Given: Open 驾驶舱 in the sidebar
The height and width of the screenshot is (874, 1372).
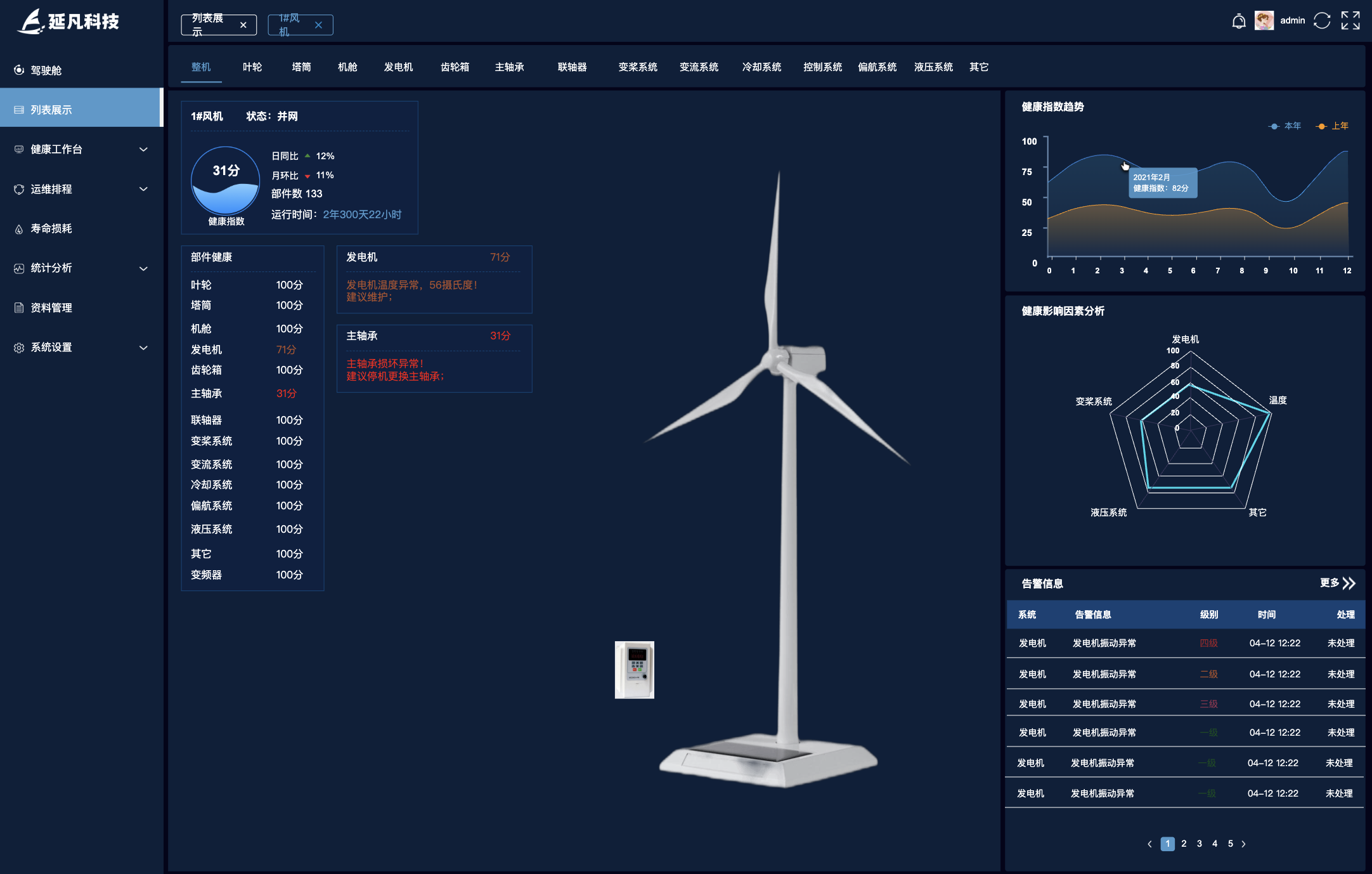Looking at the screenshot, I should tap(46, 70).
